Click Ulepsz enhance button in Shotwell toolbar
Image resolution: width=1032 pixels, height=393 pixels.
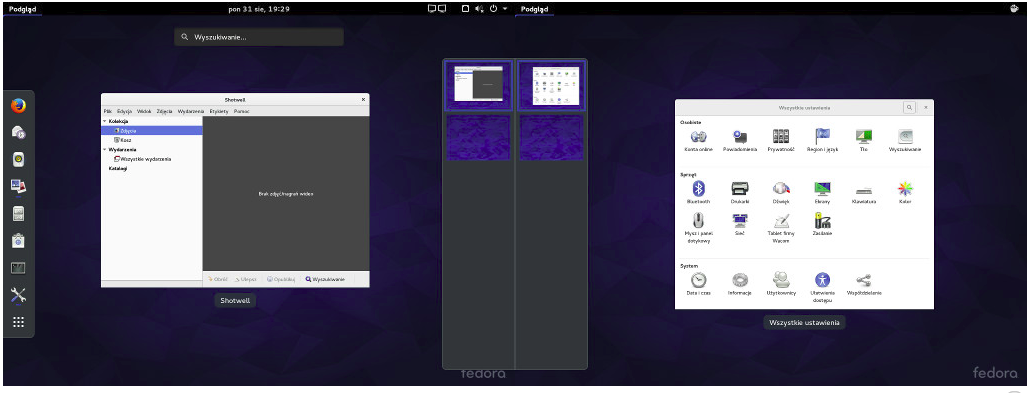[245, 279]
